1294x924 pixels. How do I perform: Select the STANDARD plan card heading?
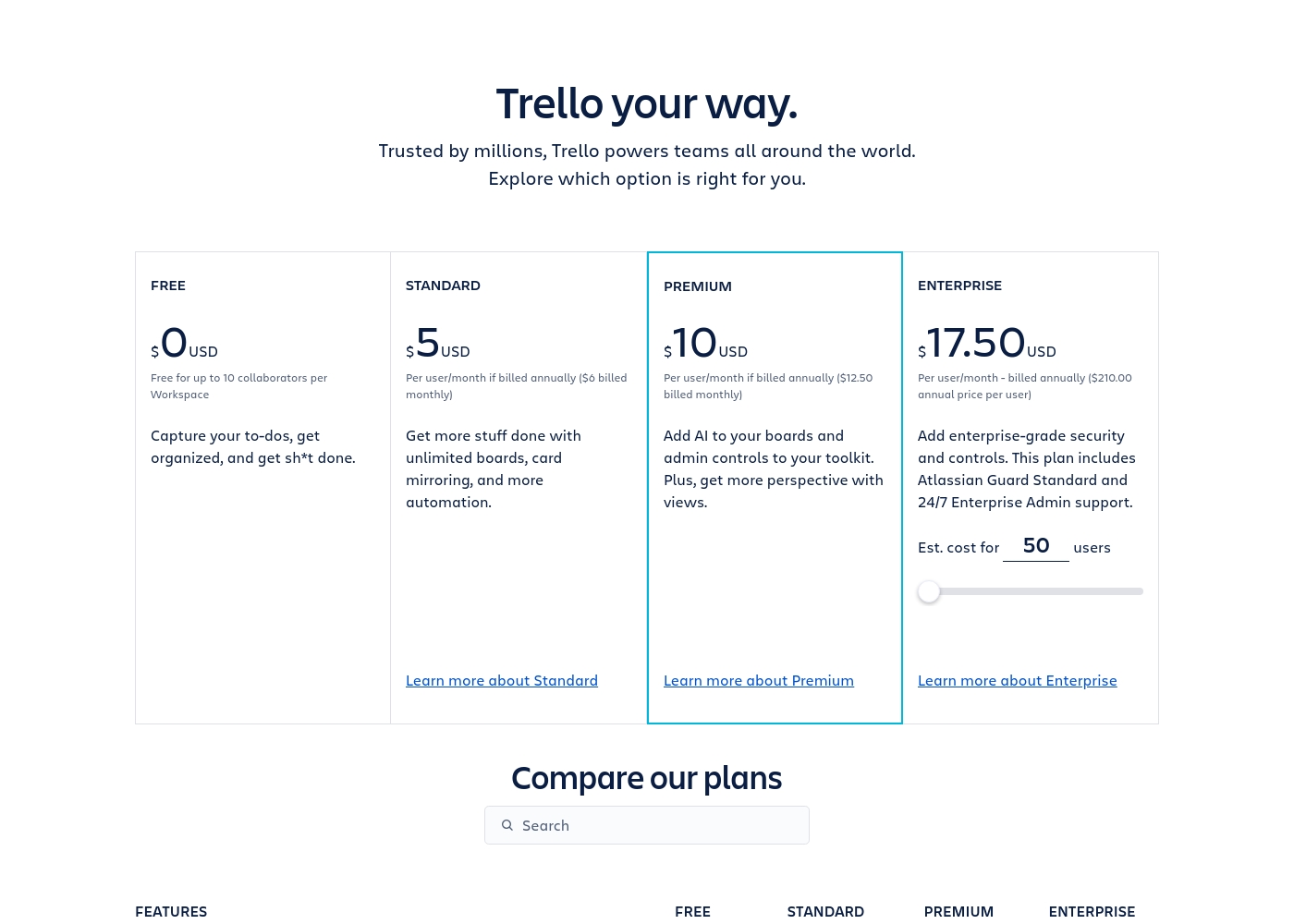tap(443, 286)
